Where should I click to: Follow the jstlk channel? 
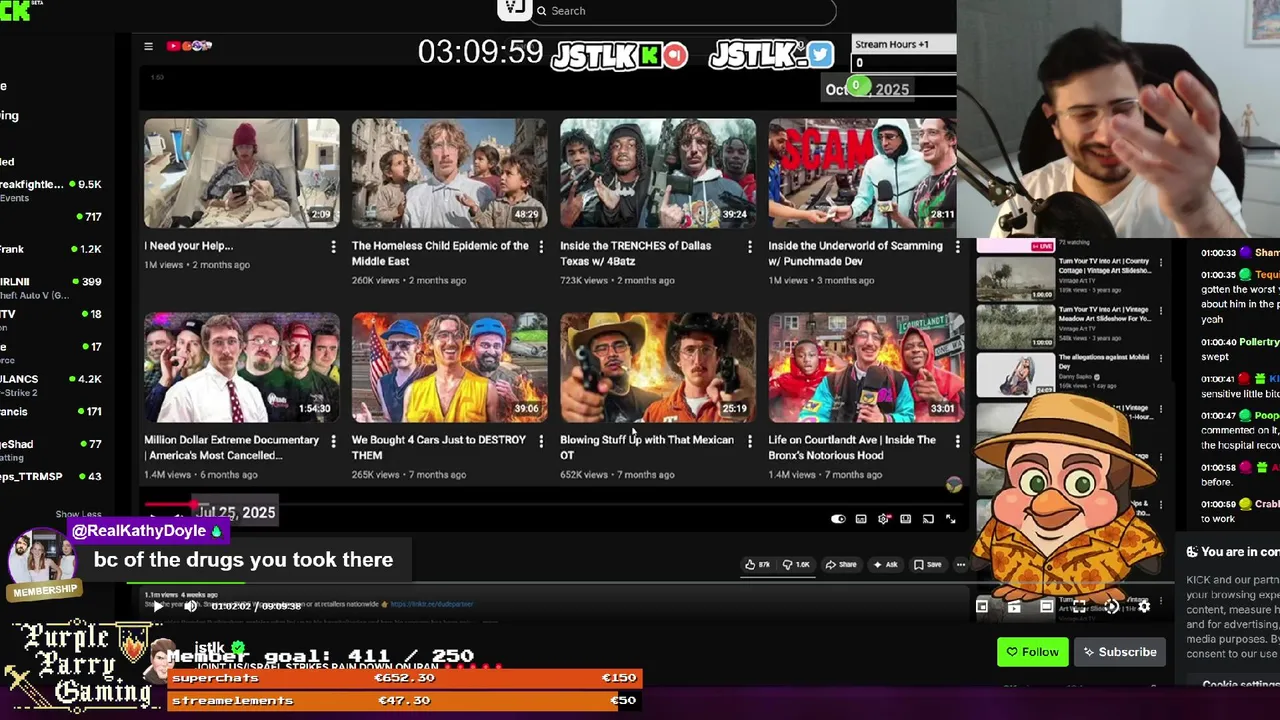point(1033,652)
